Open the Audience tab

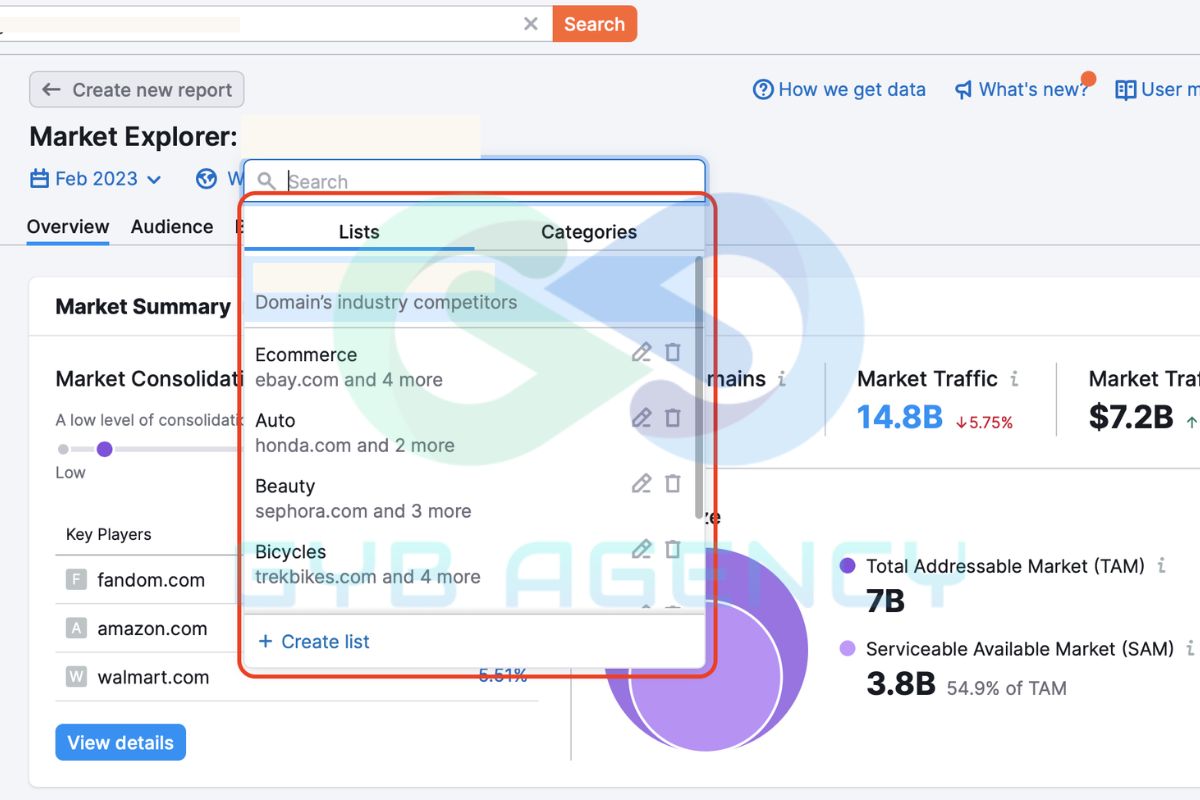click(172, 227)
